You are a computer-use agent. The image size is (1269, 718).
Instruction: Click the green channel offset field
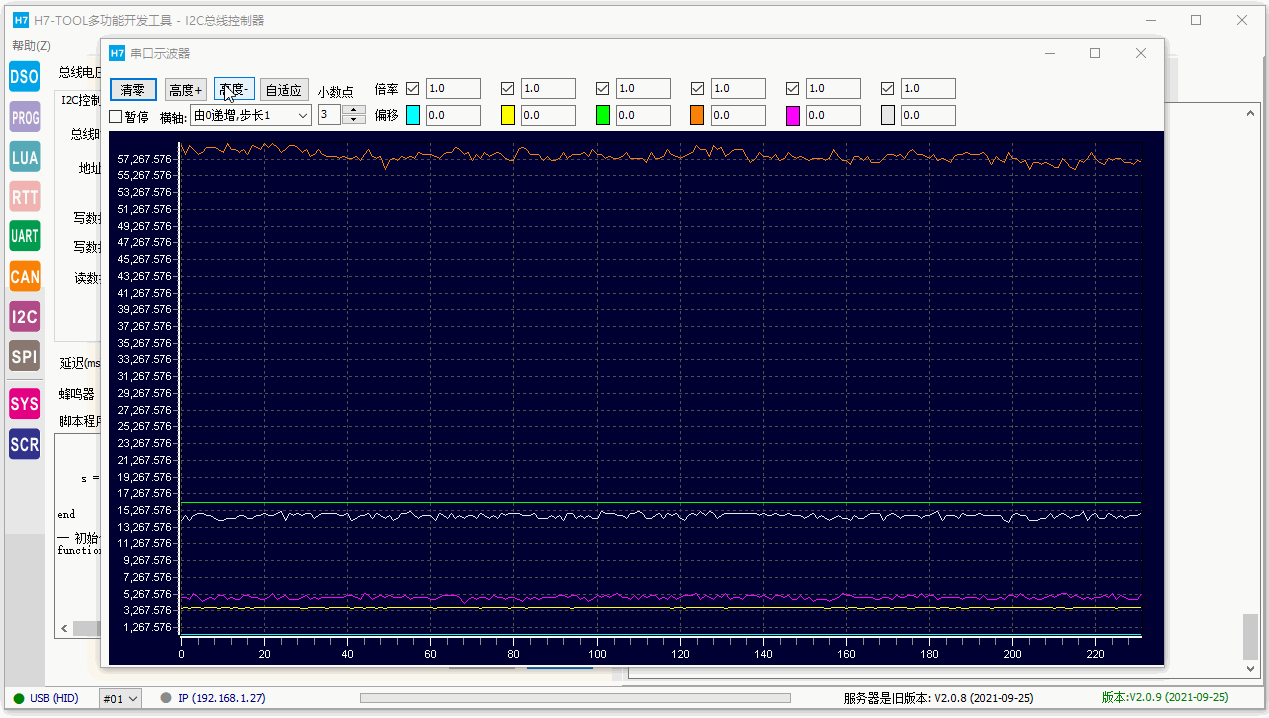[x=643, y=115]
